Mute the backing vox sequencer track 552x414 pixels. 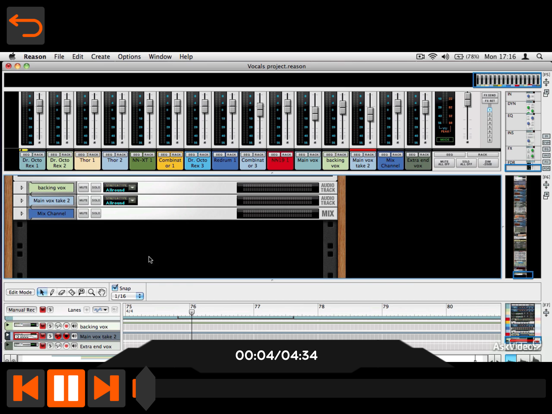click(43, 326)
